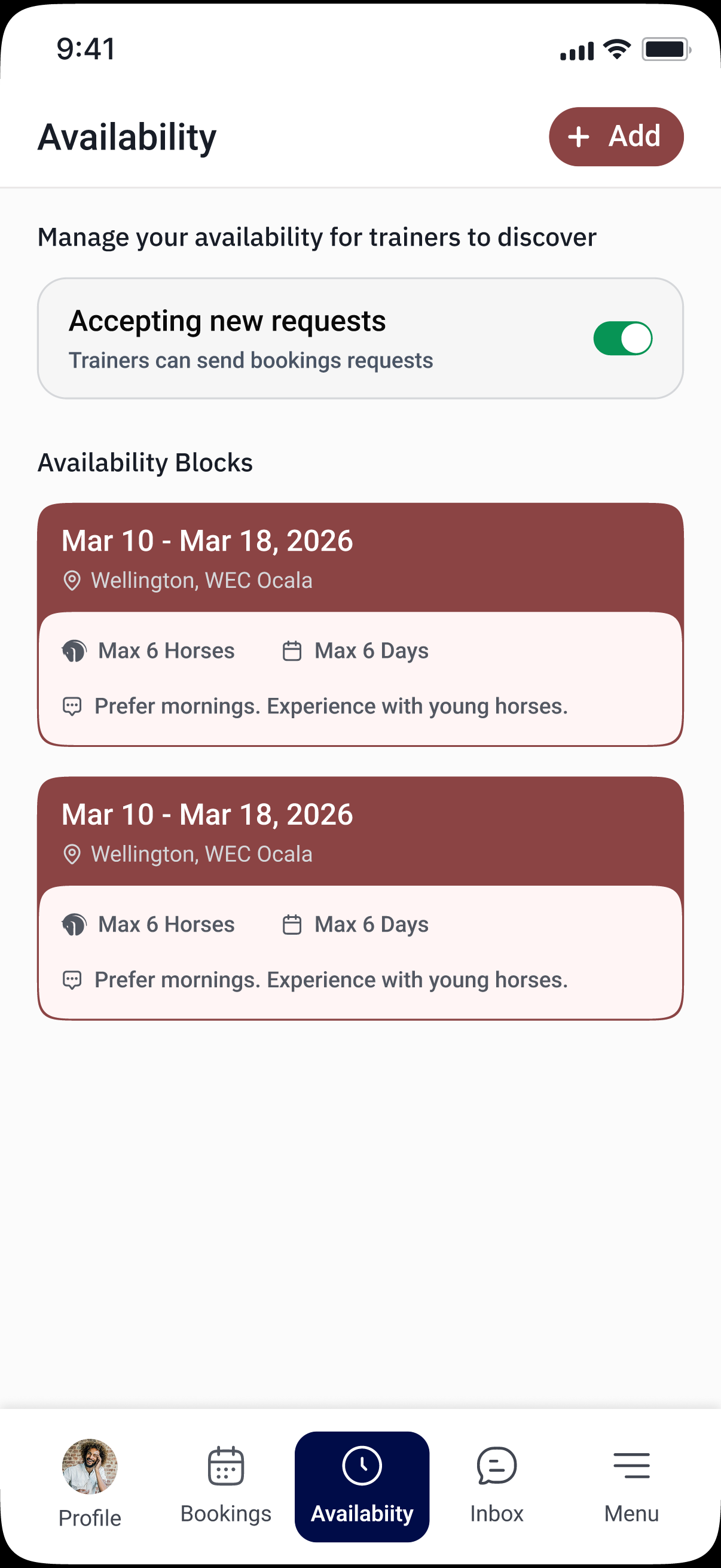Viewport: 721px width, 1568px height.
Task: Click the Add button
Action: click(616, 137)
